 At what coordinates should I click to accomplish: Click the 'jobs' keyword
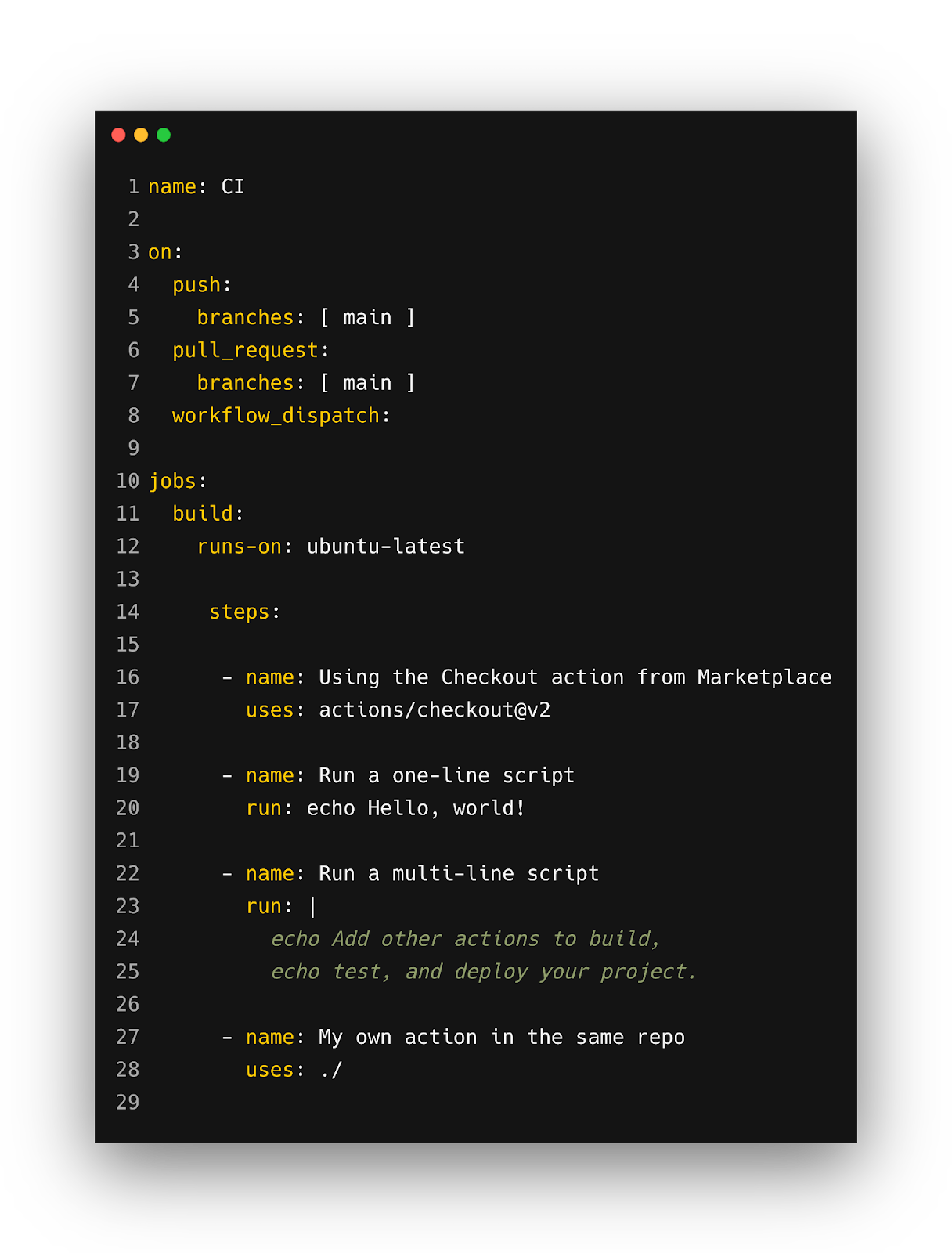[x=172, y=481]
